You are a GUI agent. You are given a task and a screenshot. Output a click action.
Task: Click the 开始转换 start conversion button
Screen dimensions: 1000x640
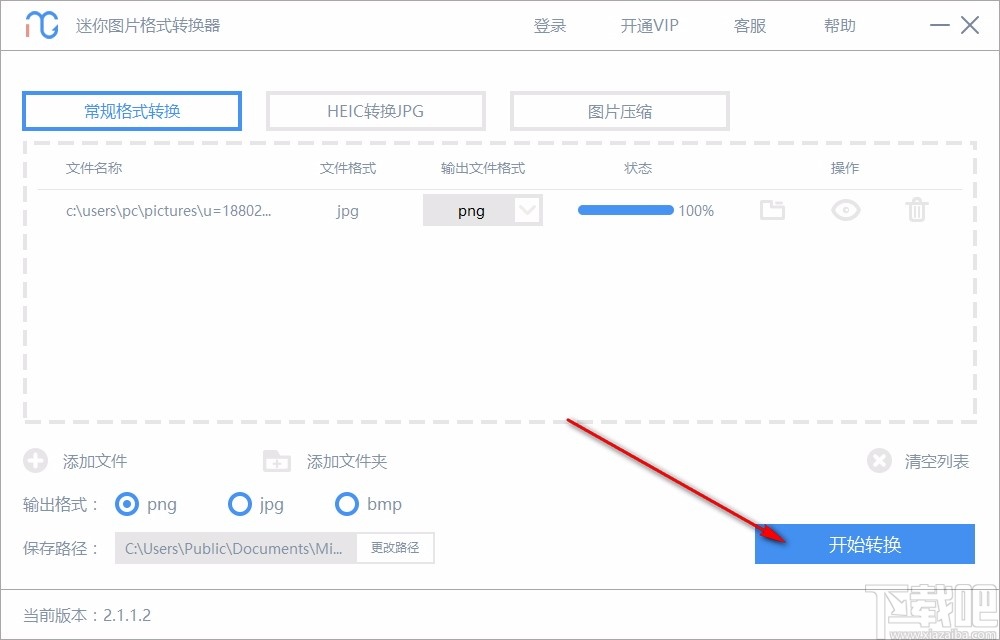pos(864,544)
